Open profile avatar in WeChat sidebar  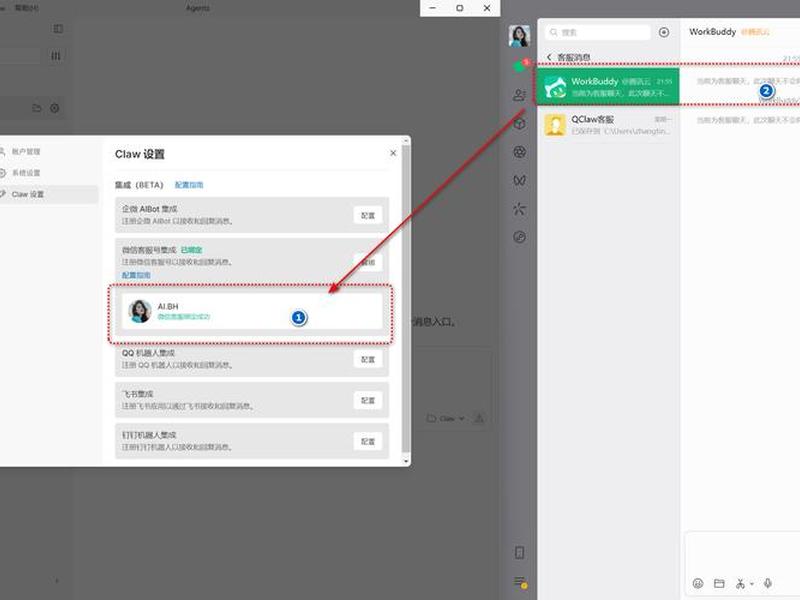point(519,36)
